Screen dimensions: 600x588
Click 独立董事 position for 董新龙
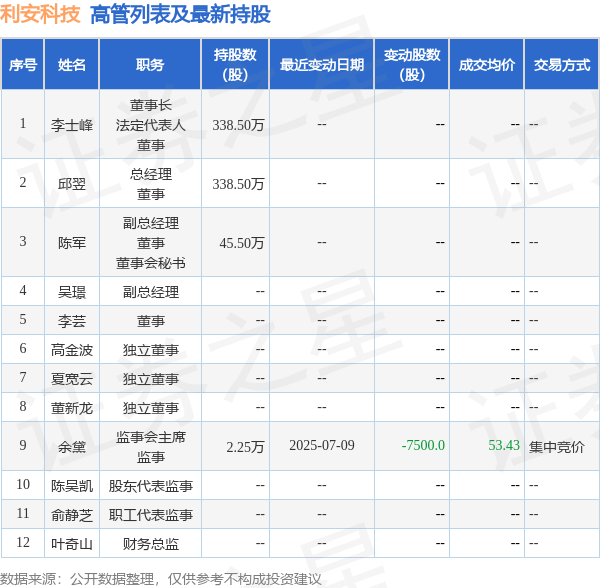coord(150,408)
